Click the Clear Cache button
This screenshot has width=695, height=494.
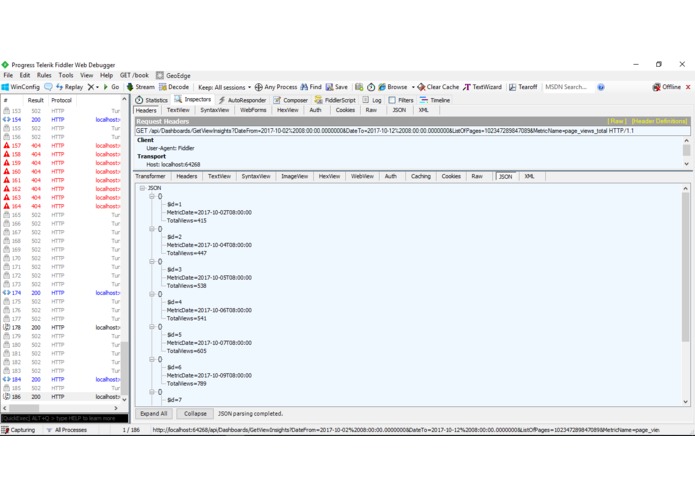point(438,87)
